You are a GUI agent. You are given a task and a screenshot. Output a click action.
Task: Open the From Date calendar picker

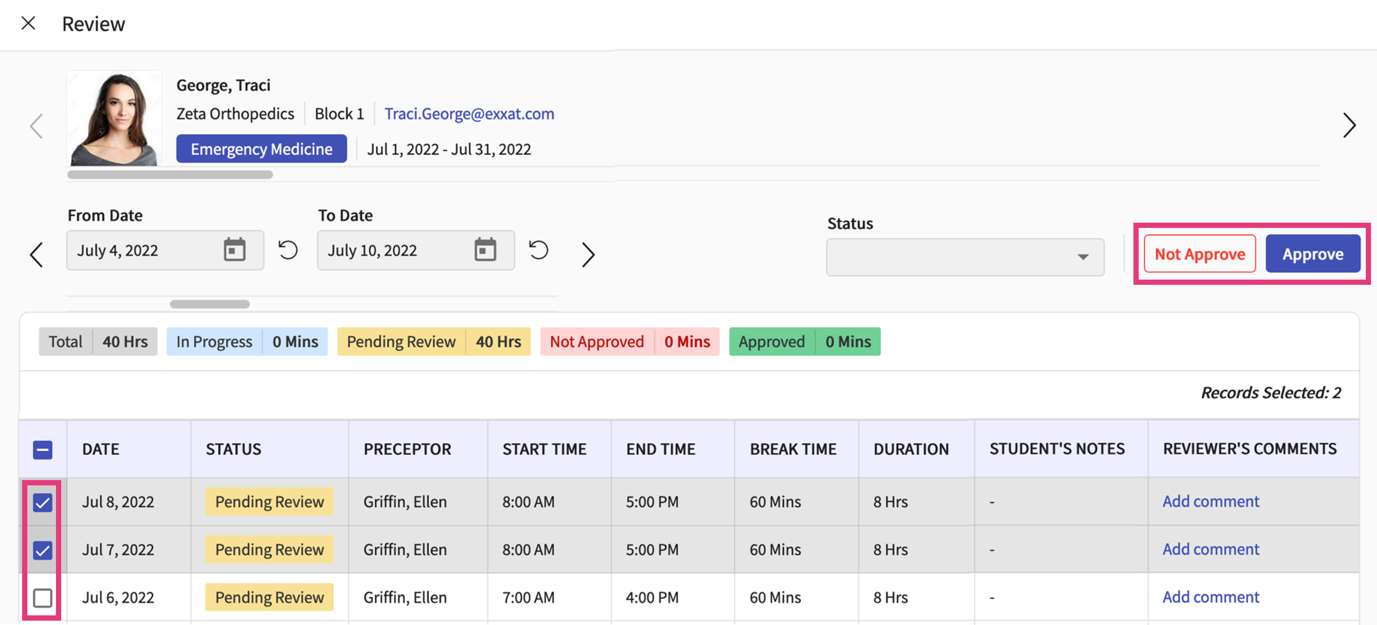pos(236,250)
